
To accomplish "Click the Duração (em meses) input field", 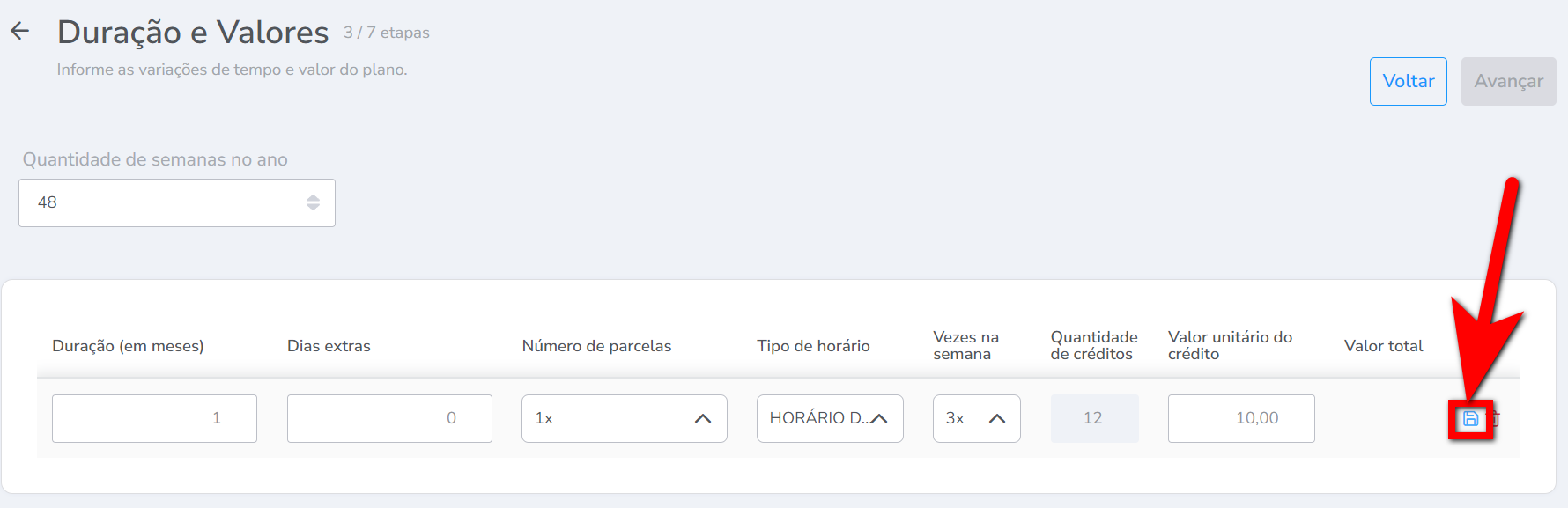I will [154, 418].
